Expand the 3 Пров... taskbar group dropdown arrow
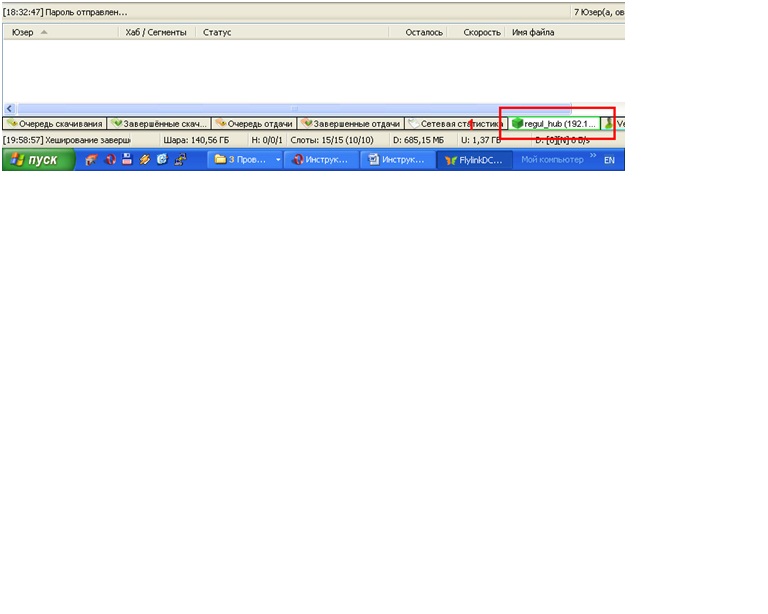The image size is (768, 614). (278, 160)
